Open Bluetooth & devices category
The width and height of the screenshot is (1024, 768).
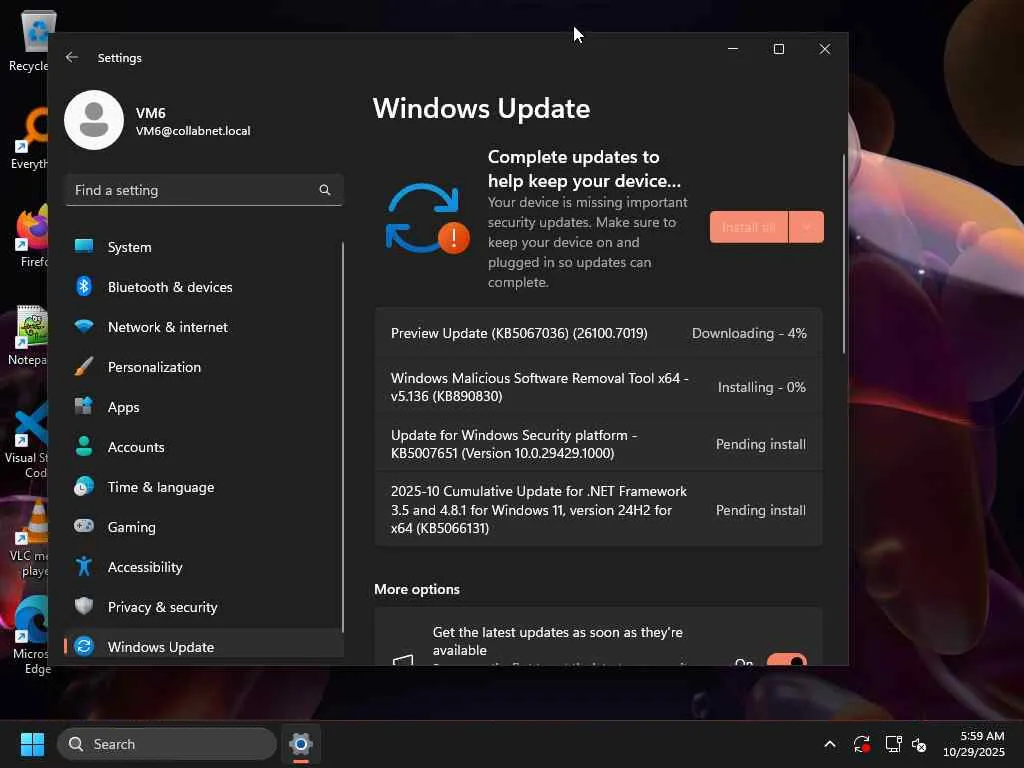pyautogui.click(x=204, y=287)
